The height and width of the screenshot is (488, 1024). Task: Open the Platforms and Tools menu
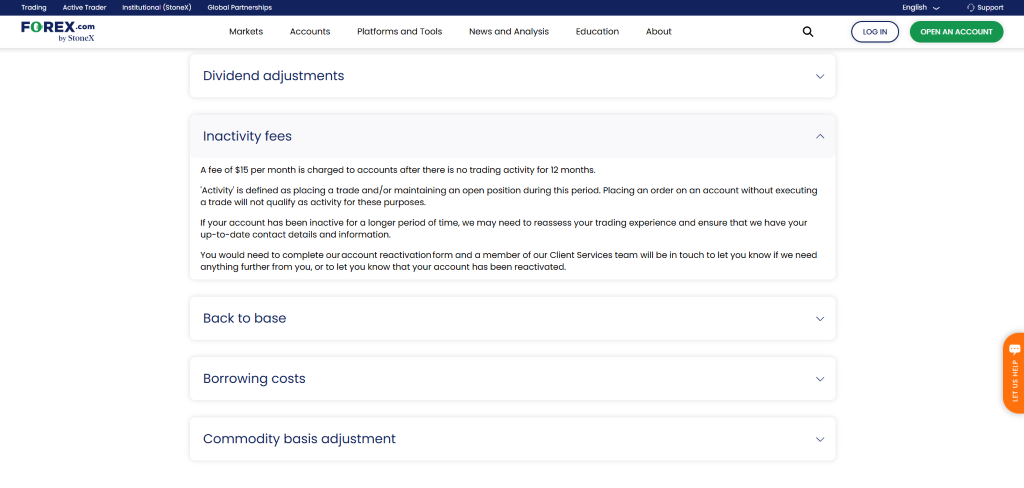tap(399, 32)
